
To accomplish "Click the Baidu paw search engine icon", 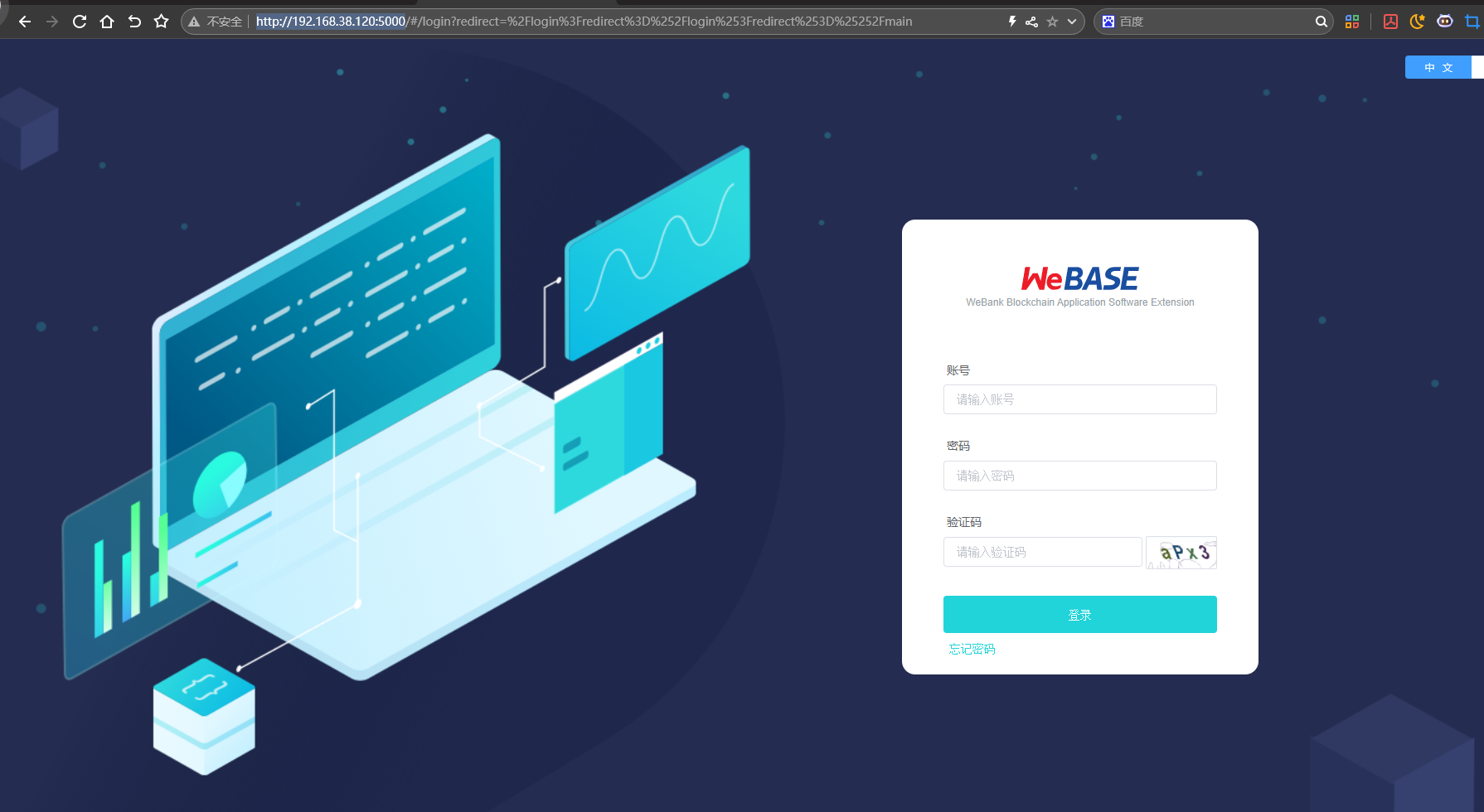I will [1108, 22].
